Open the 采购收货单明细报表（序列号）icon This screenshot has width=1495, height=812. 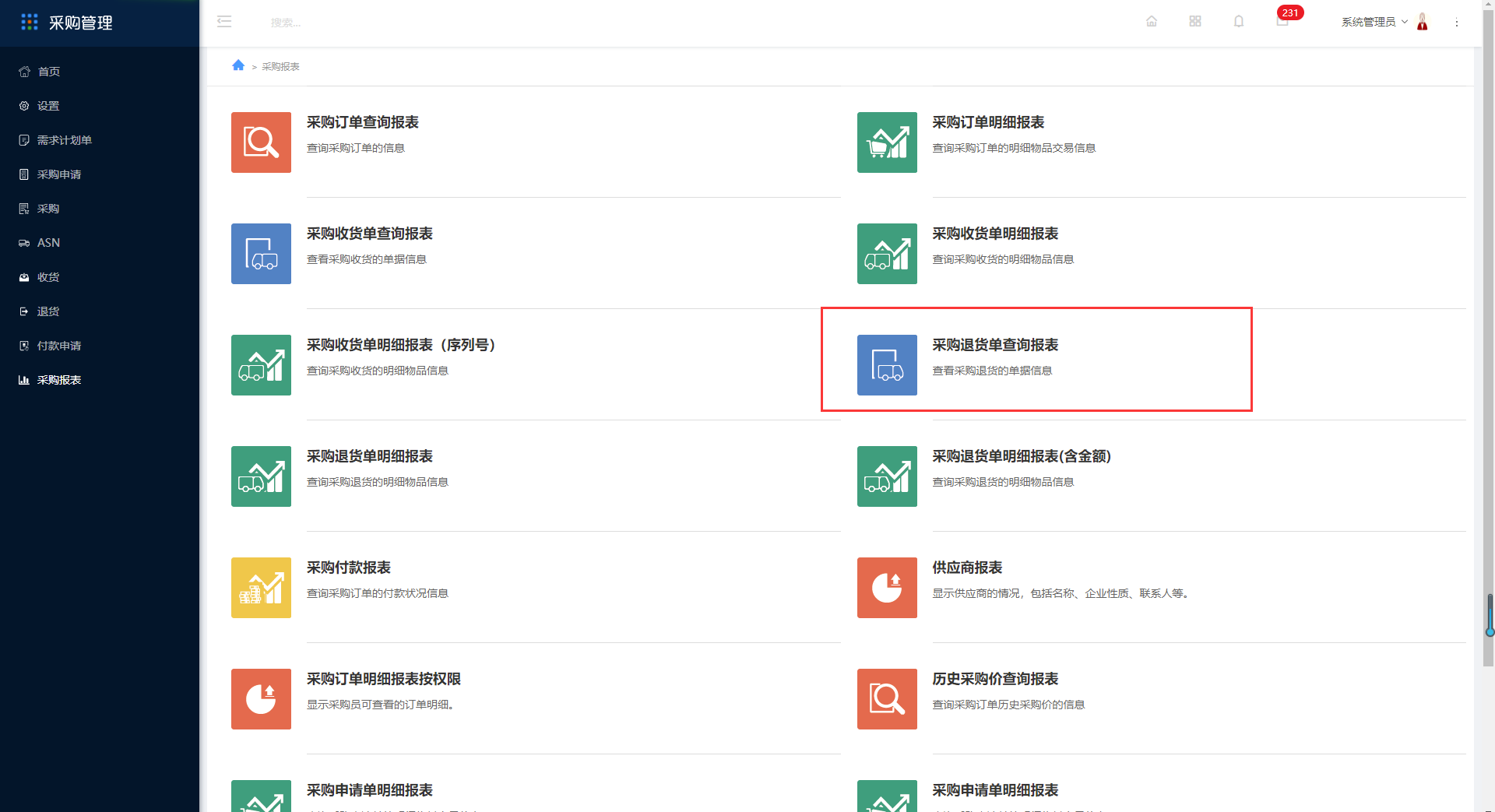[x=261, y=365]
